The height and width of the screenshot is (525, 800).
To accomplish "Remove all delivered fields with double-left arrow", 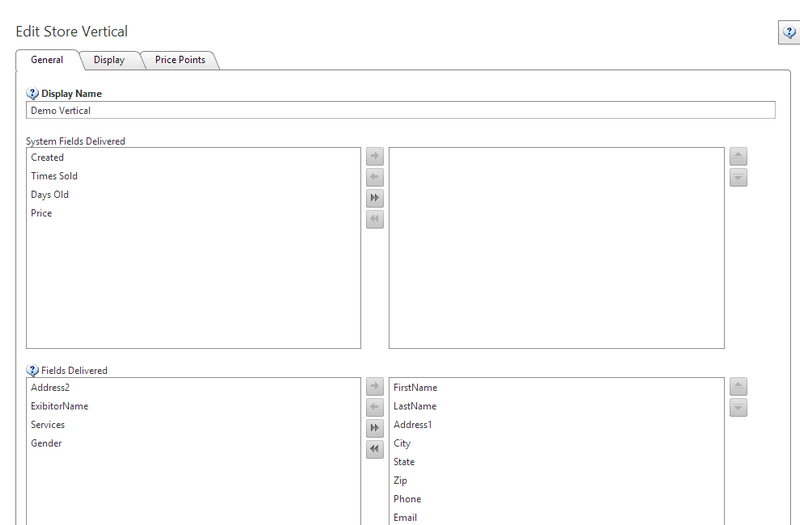I will coord(375,449).
